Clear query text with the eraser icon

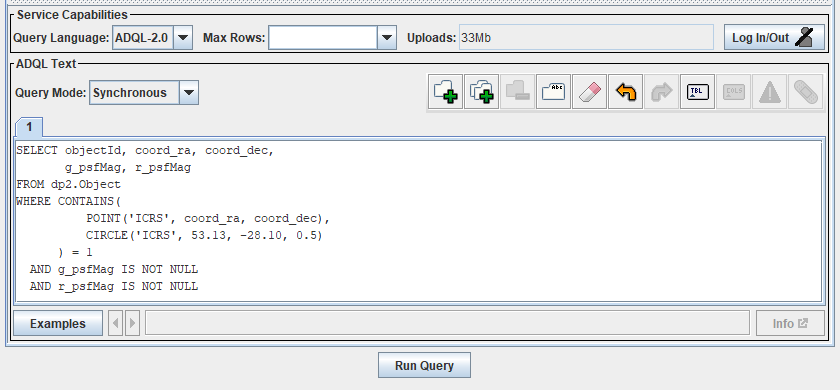tap(589, 92)
